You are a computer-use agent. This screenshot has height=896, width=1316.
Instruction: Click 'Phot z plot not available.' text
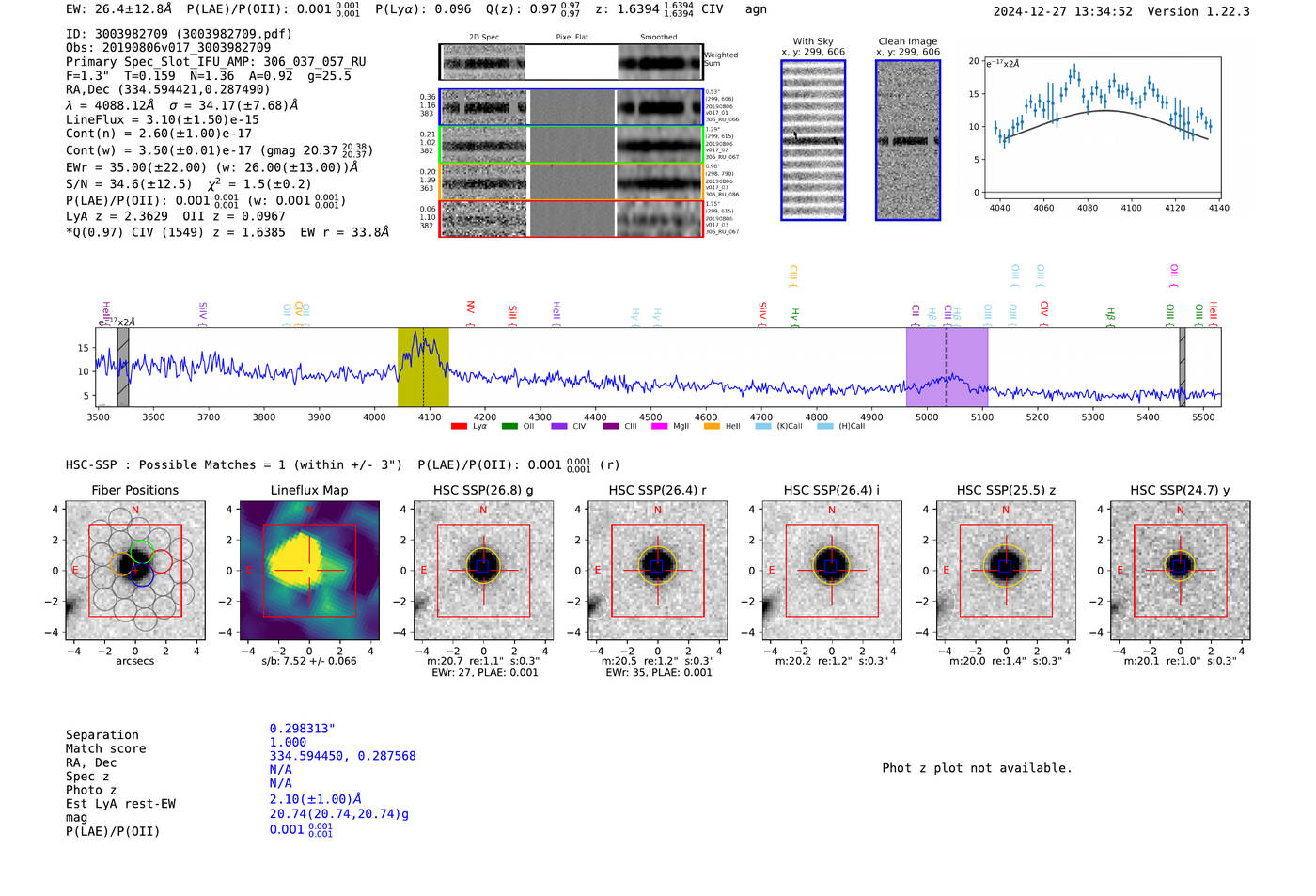[977, 768]
